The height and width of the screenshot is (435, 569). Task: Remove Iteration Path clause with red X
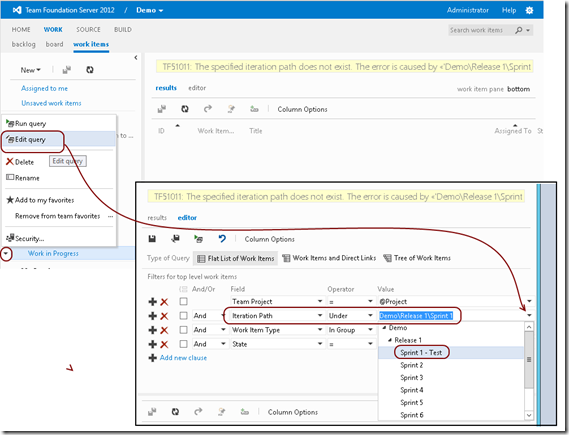164,316
